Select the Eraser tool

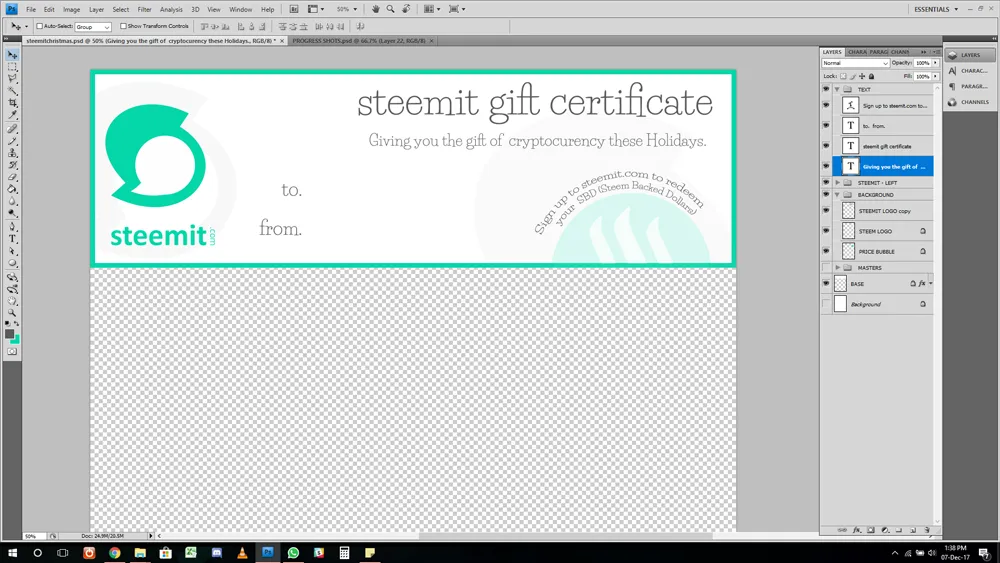pyautogui.click(x=12, y=178)
